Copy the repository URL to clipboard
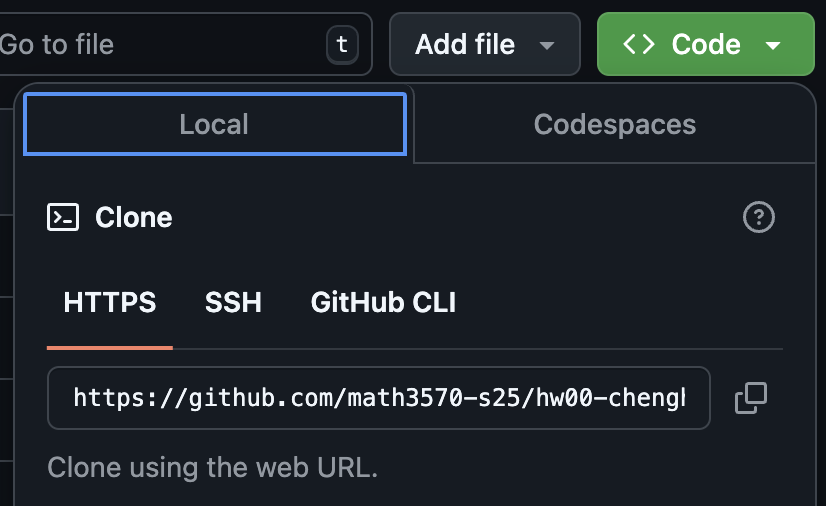The height and width of the screenshot is (506, 826). tap(751, 398)
